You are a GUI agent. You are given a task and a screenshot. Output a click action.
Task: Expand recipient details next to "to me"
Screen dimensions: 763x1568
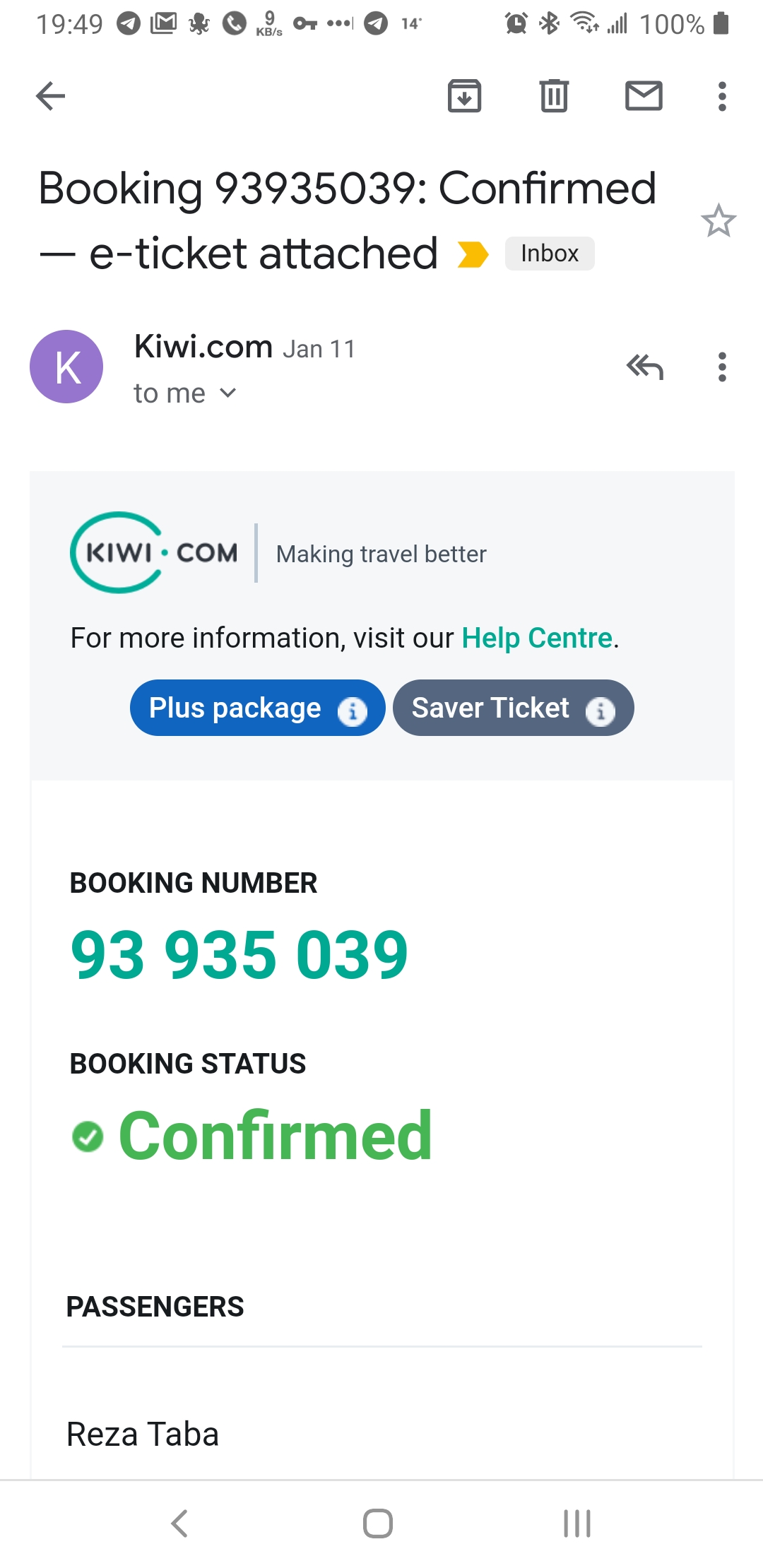227,393
